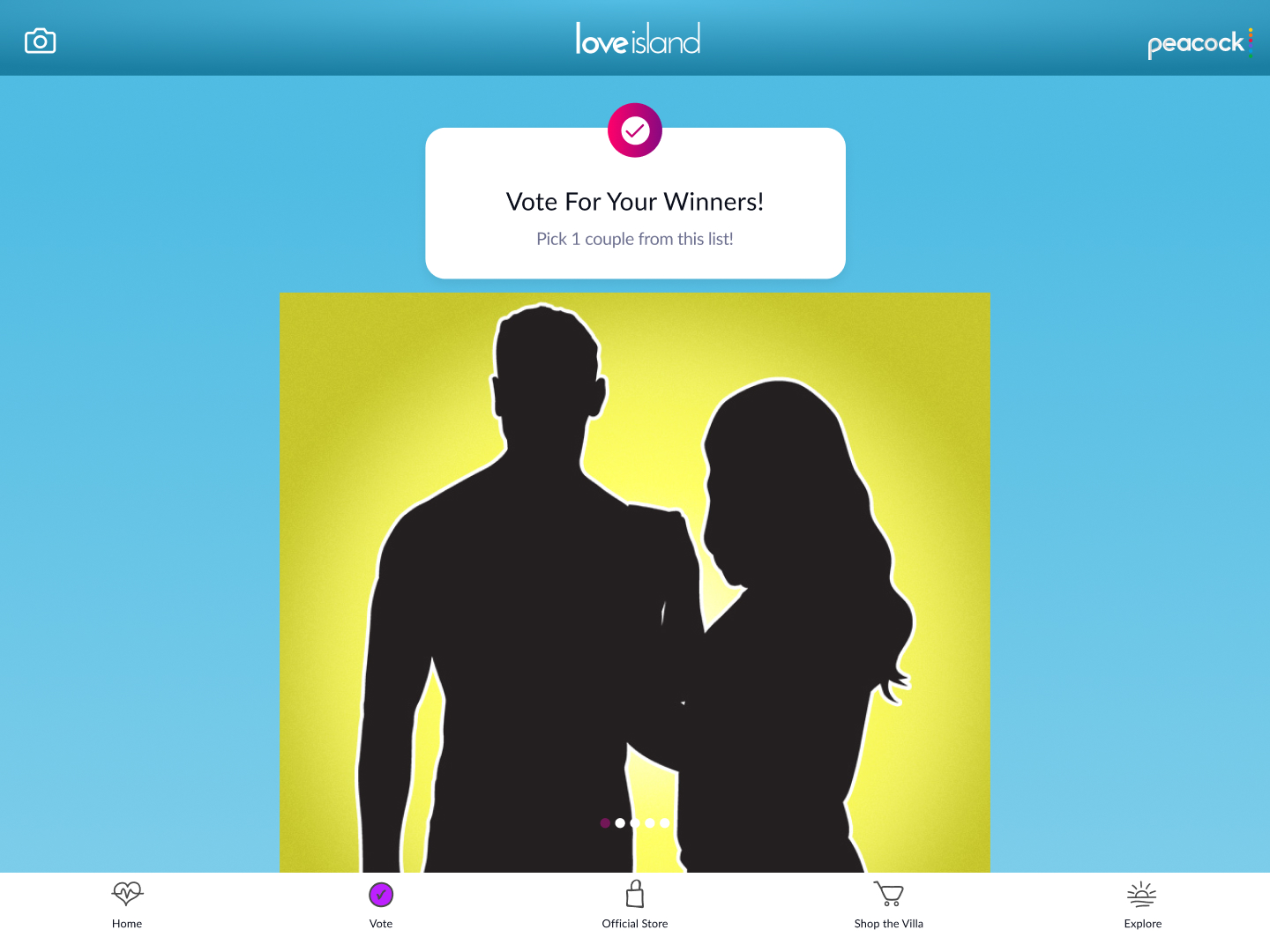
Task: Select the Home heartbeat icon
Action: [x=127, y=894]
